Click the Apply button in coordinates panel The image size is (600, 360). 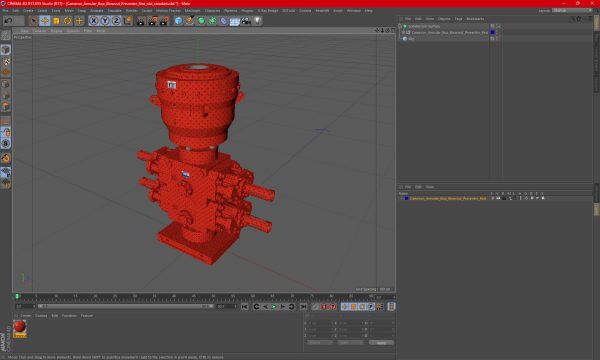381,343
